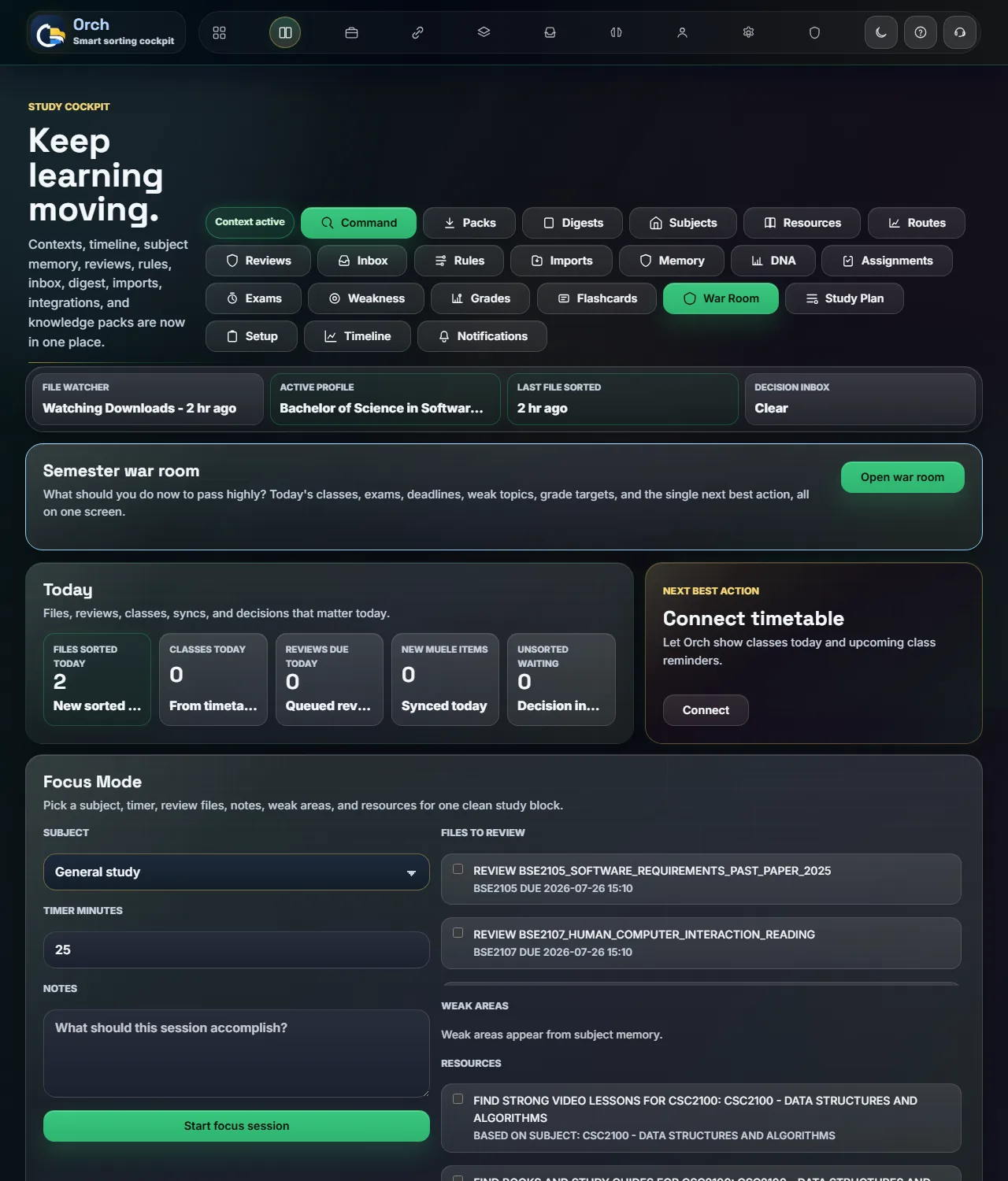Click the book icon on the Resources tab
The width and height of the screenshot is (1008, 1181).
point(770,223)
